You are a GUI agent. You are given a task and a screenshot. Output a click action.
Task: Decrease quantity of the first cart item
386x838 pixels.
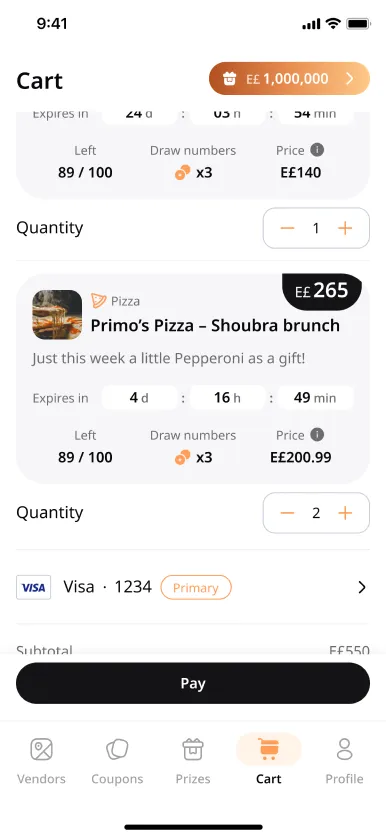pyautogui.click(x=288, y=228)
